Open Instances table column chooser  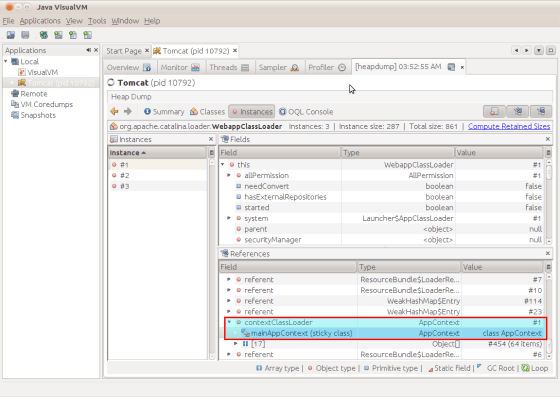pyautogui.click(x=211, y=153)
